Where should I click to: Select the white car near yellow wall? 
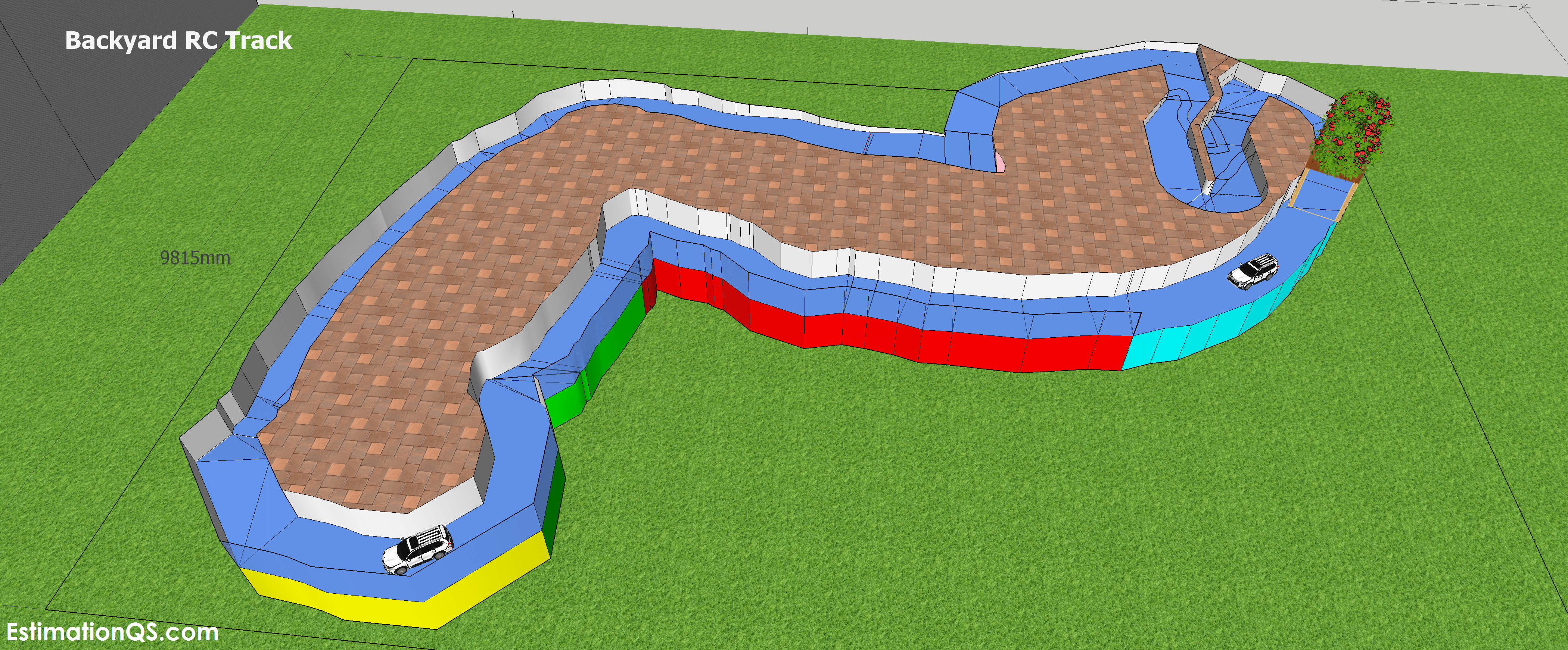click(x=417, y=550)
